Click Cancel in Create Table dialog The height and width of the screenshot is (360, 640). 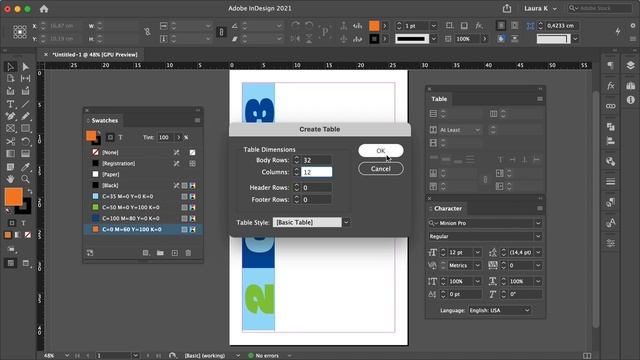[381, 169]
